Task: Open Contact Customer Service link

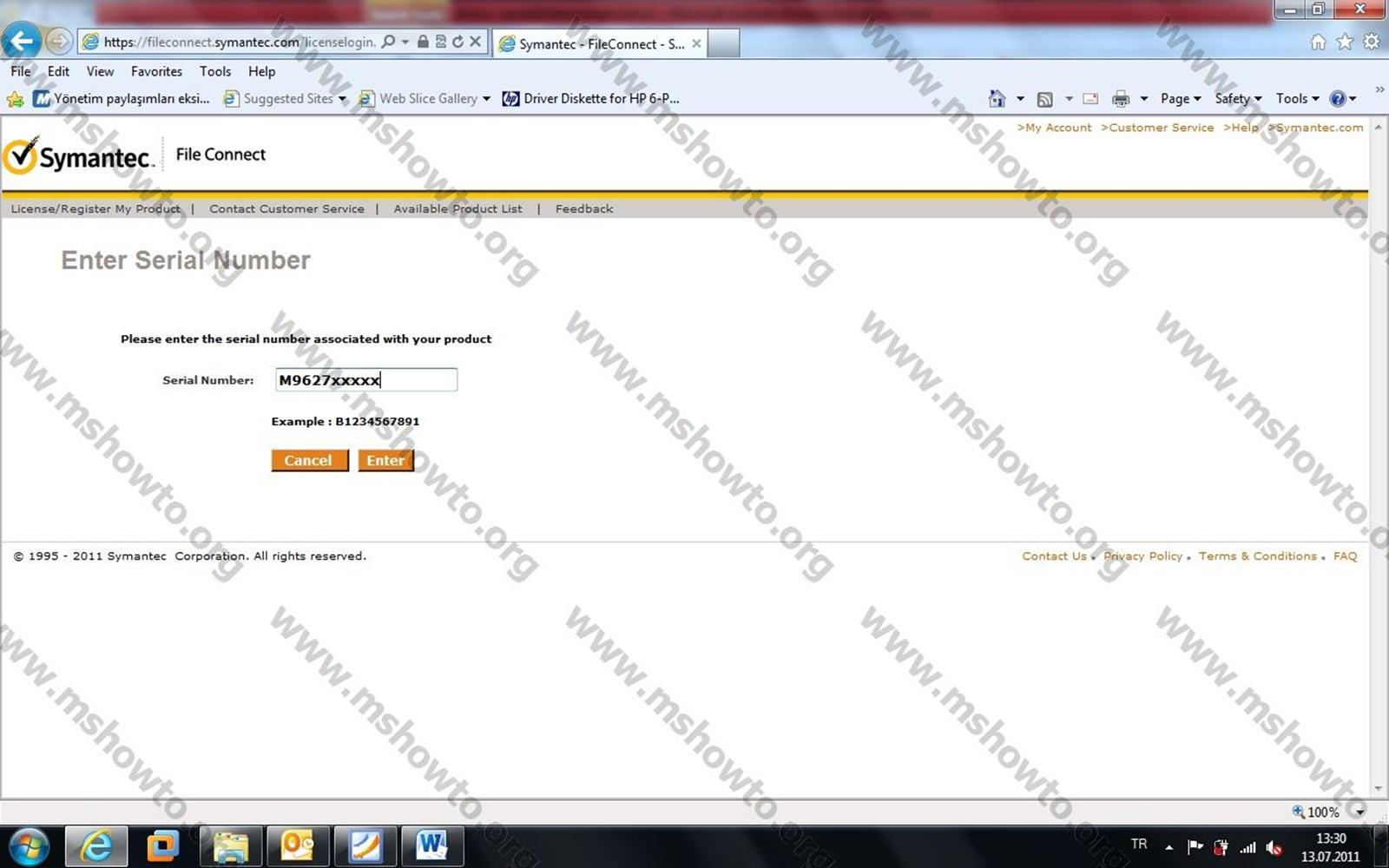Action: click(x=286, y=209)
